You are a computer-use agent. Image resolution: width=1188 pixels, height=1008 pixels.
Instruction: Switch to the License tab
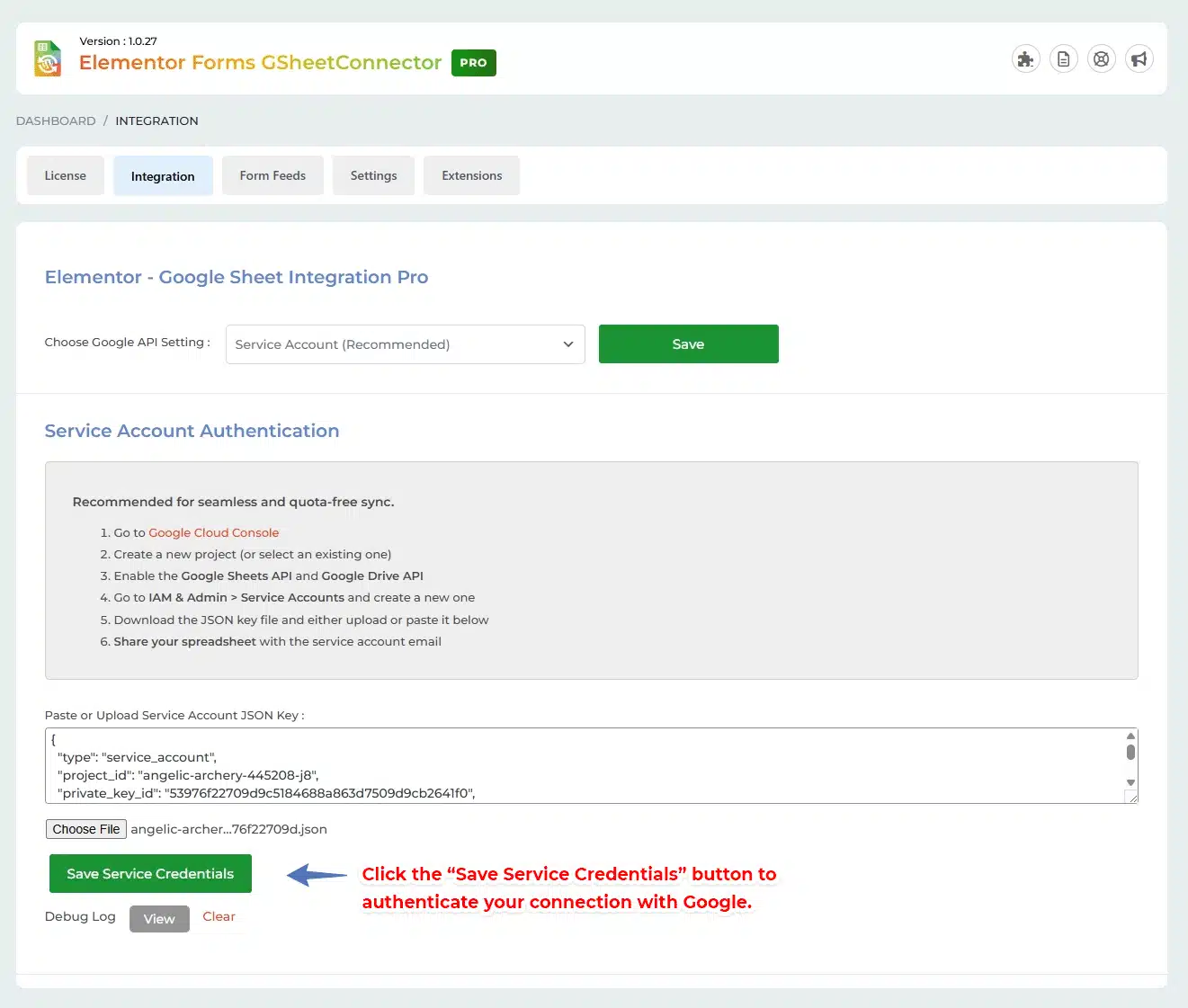click(x=66, y=176)
